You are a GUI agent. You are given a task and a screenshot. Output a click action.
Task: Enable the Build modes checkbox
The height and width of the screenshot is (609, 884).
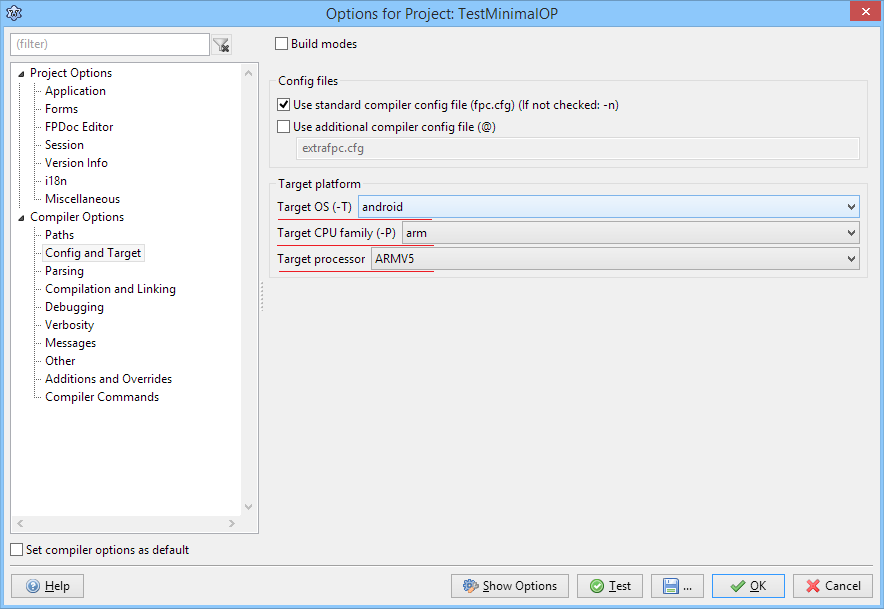click(282, 44)
